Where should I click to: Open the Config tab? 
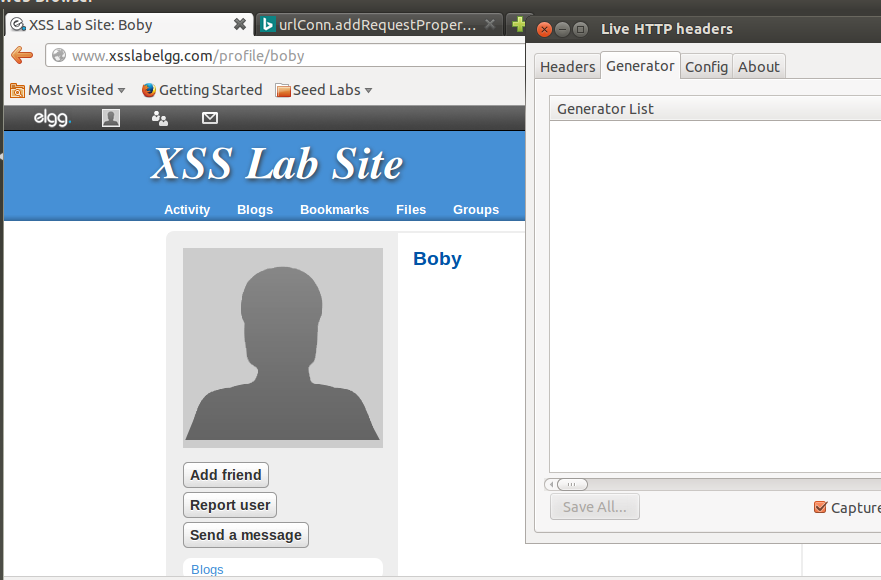[x=706, y=66]
